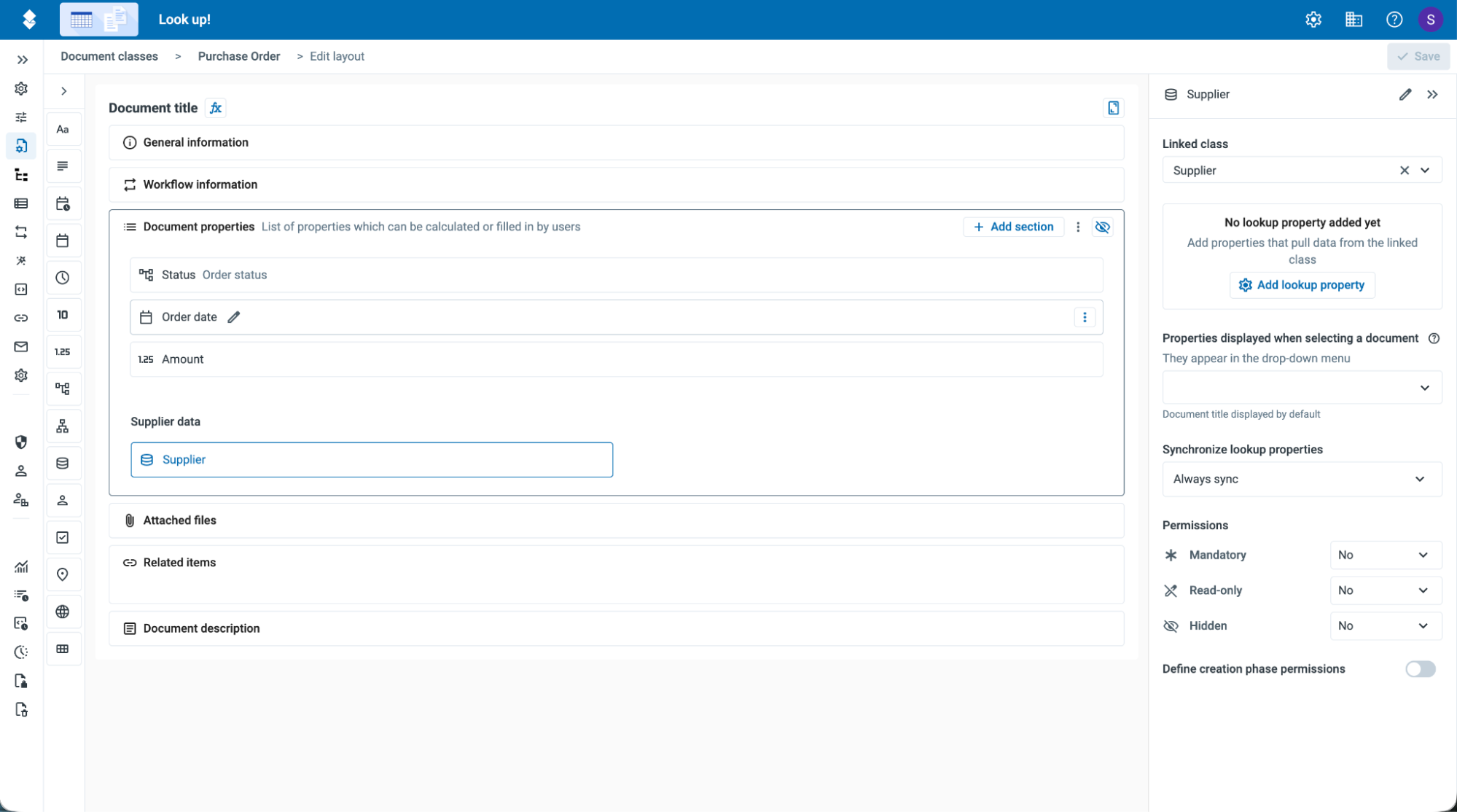Select the Supplier field in layout
The height and width of the screenshot is (812, 1457).
tap(372, 460)
